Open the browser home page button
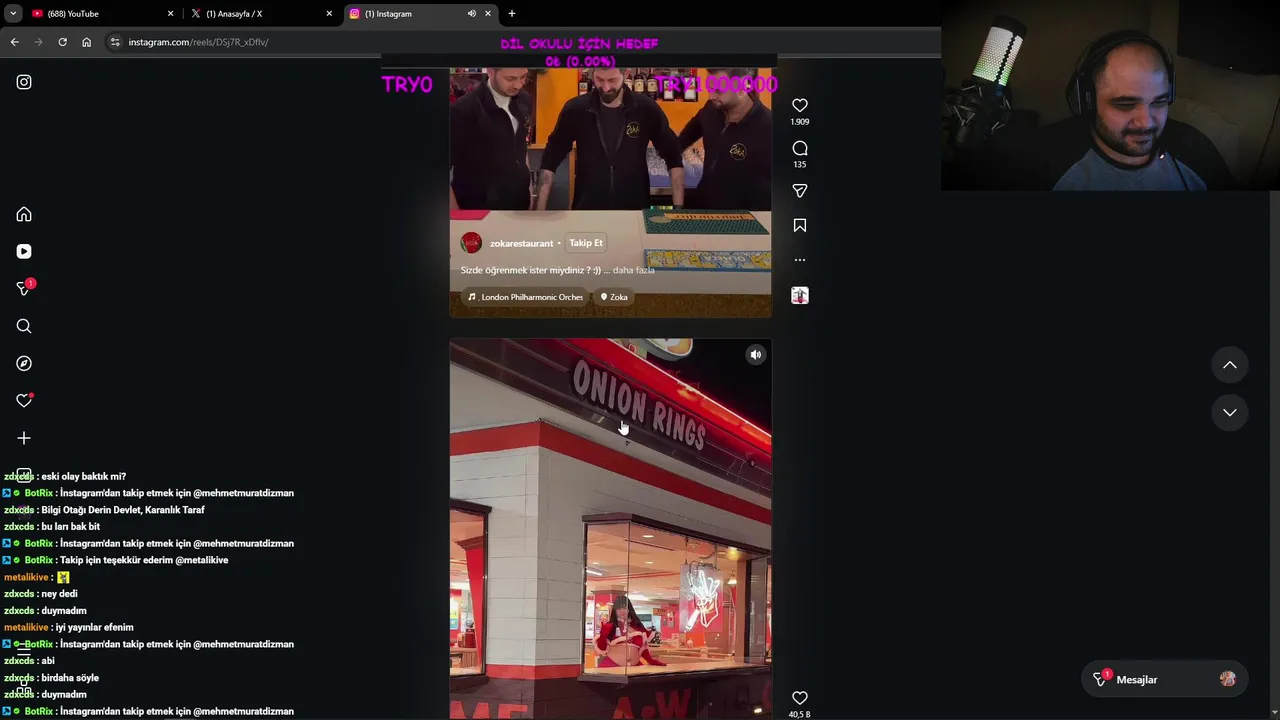1280x720 pixels. (86, 42)
